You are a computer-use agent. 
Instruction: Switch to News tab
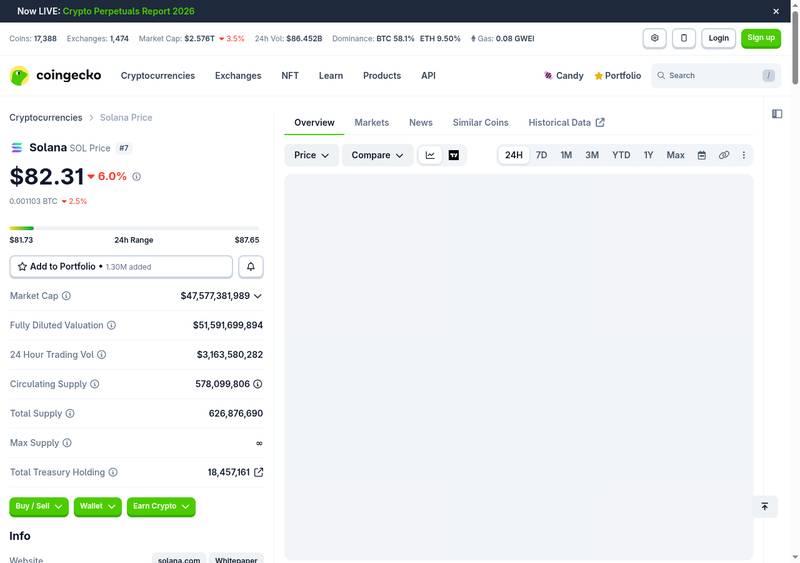pos(420,123)
